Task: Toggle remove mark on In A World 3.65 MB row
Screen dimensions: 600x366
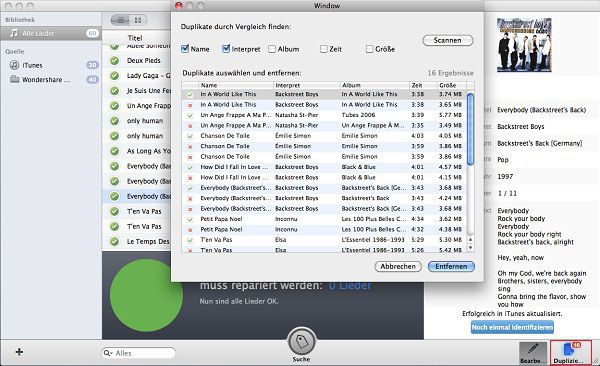Action: pyautogui.click(x=190, y=105)
